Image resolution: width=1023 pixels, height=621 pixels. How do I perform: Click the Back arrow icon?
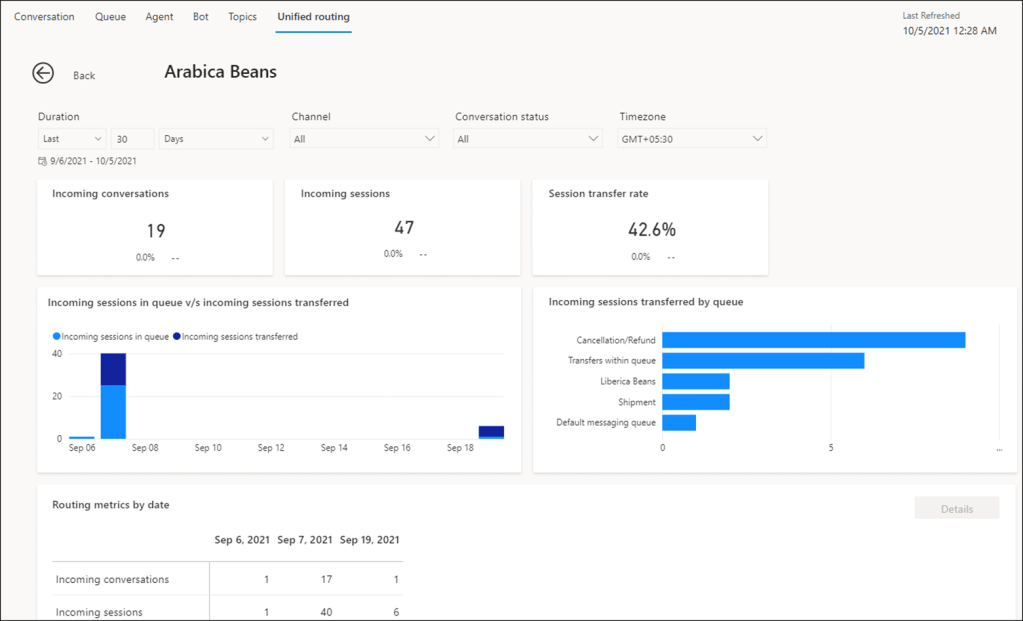pyautogui.click(x=43, y=73)
